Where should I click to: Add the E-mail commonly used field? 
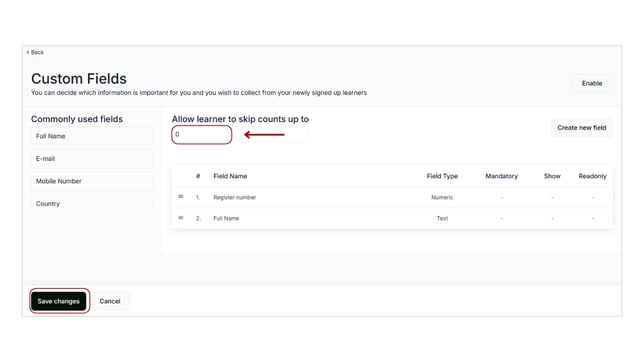[x=92, y=159]
